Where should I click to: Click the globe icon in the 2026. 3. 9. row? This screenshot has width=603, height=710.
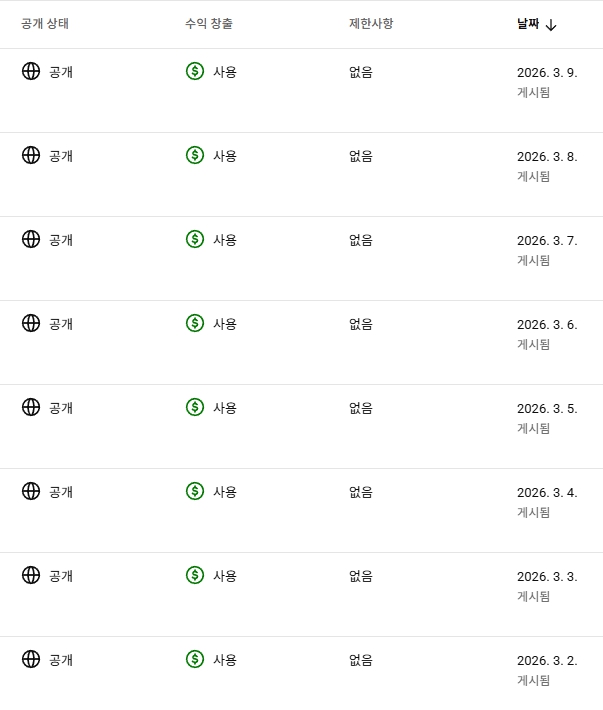[31, 71]
